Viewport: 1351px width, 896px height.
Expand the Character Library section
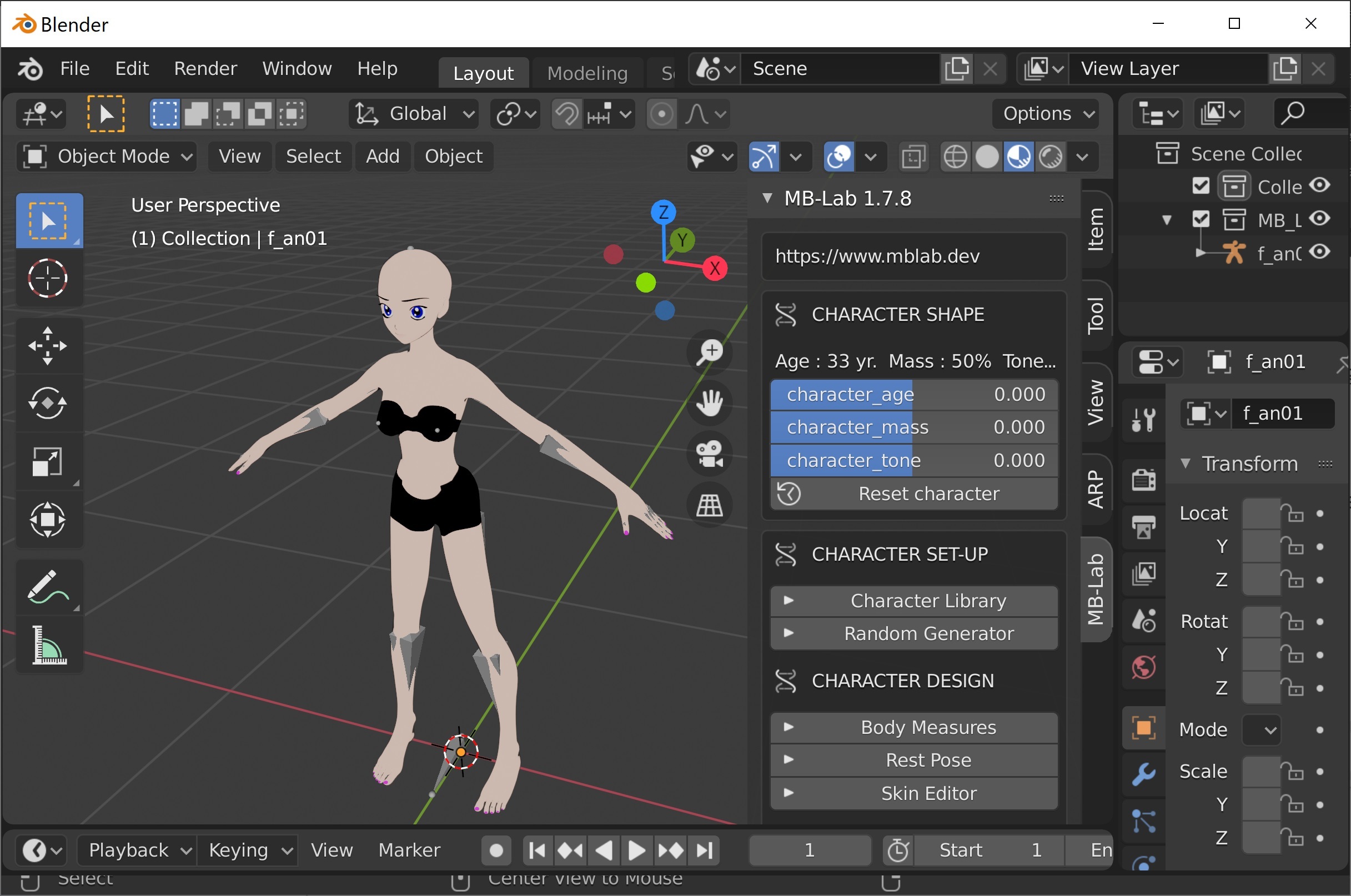point(913,601)
